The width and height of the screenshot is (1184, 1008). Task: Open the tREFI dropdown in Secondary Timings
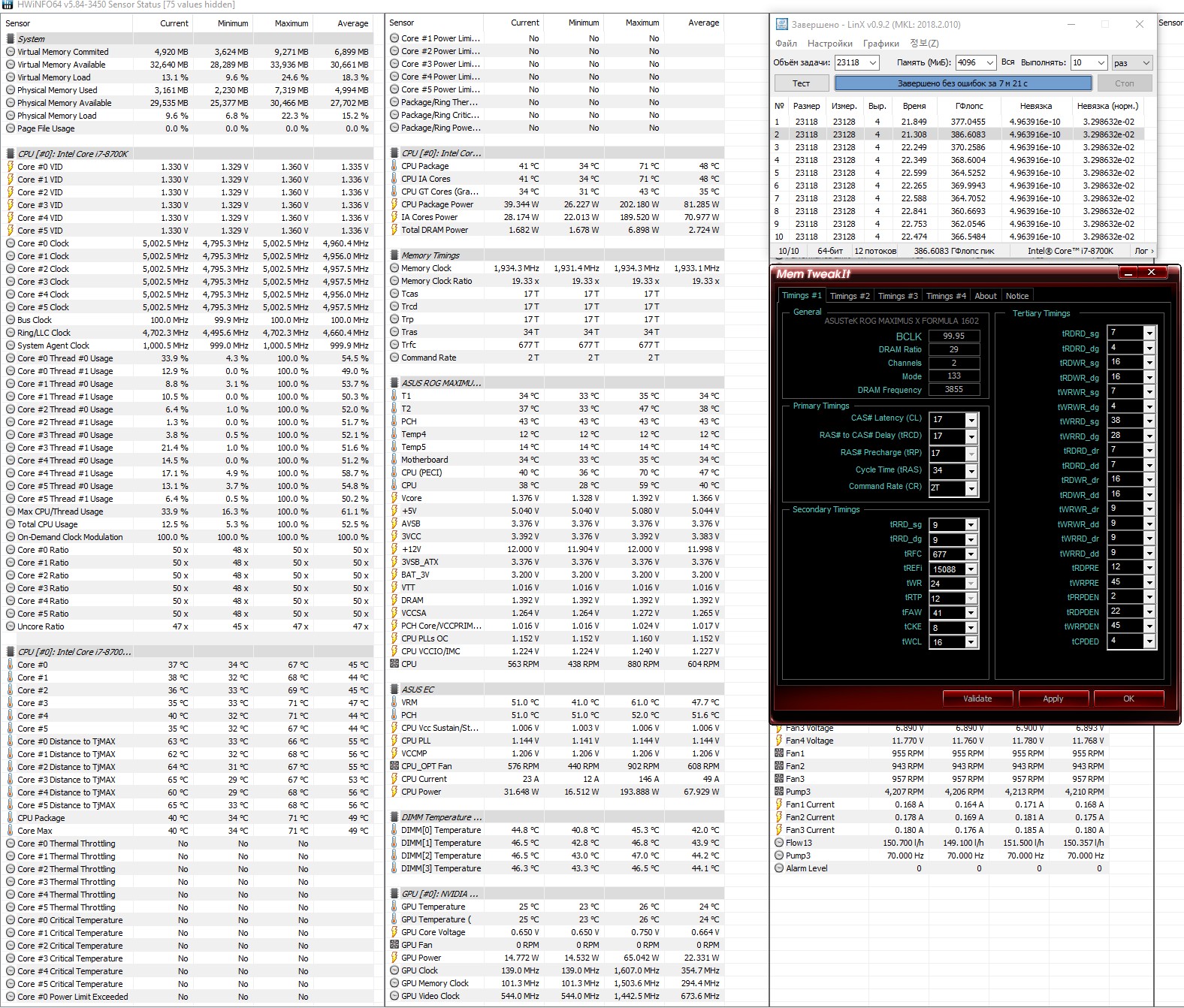tap(971, 569)
